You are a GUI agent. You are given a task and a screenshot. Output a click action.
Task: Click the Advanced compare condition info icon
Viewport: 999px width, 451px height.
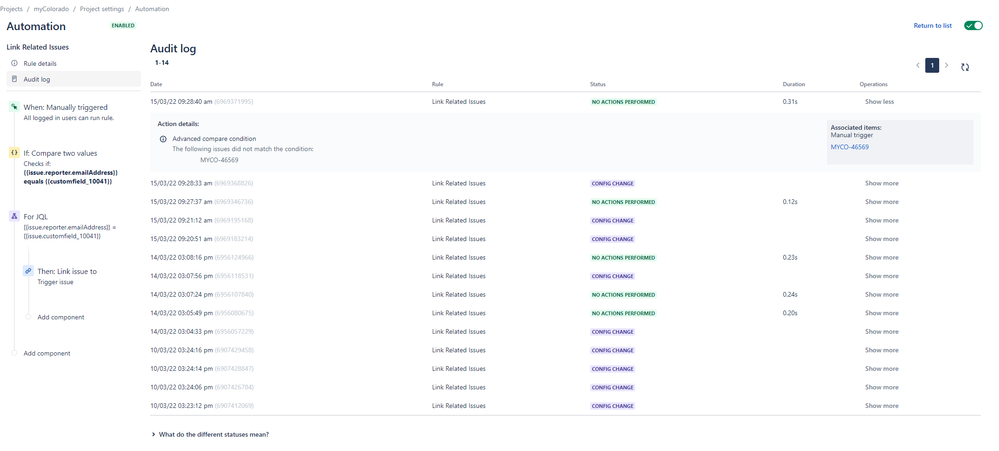tap(163, 138)
